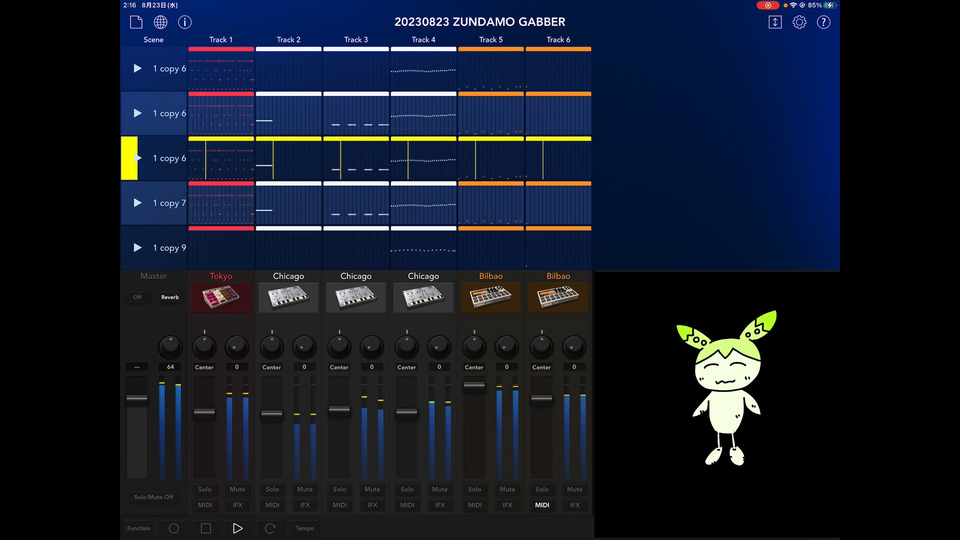
Task: Open the Chicago gadget thumbnail on Track 4
Action: point(423,298)
